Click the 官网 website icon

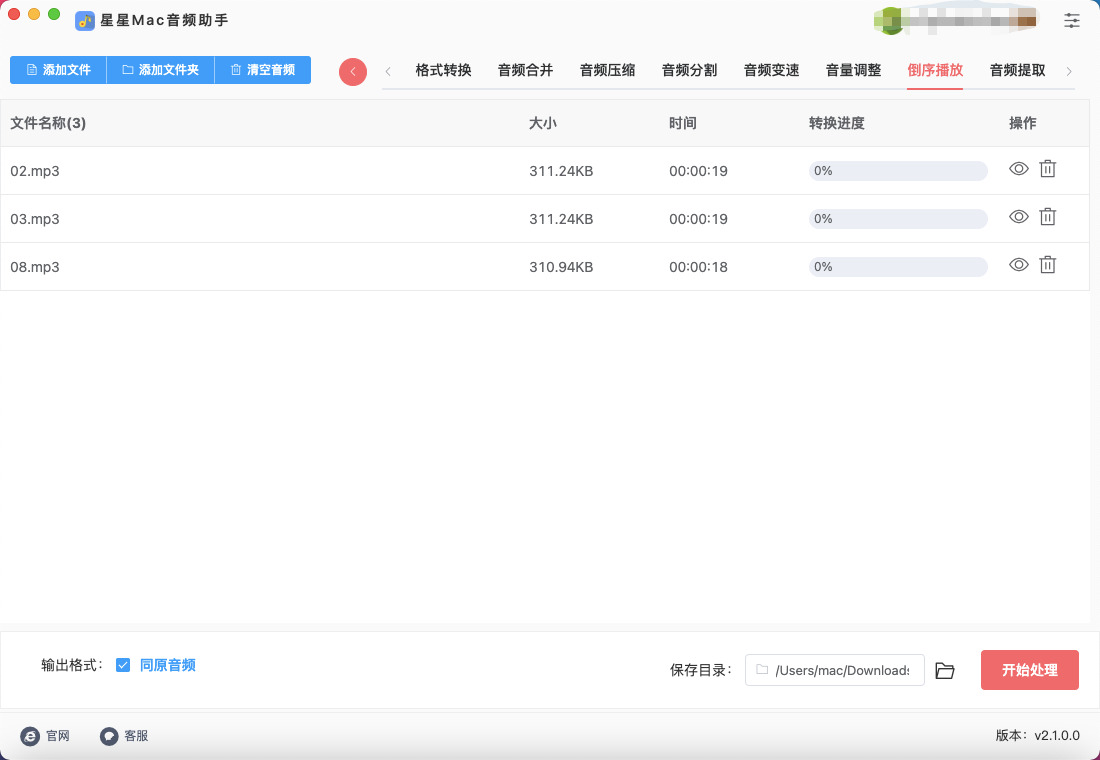pyautogui.click(x=30, y=736)
